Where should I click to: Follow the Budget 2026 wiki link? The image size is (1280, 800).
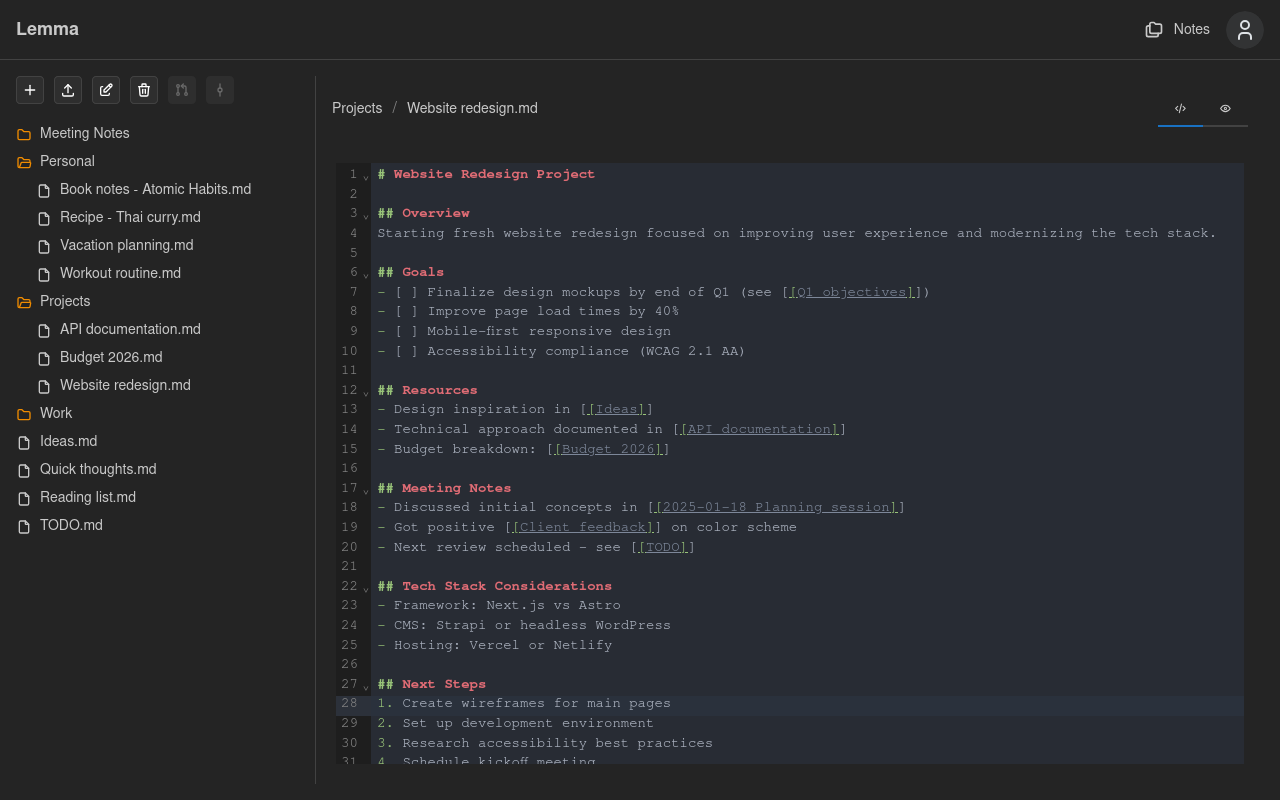[606, 448]
